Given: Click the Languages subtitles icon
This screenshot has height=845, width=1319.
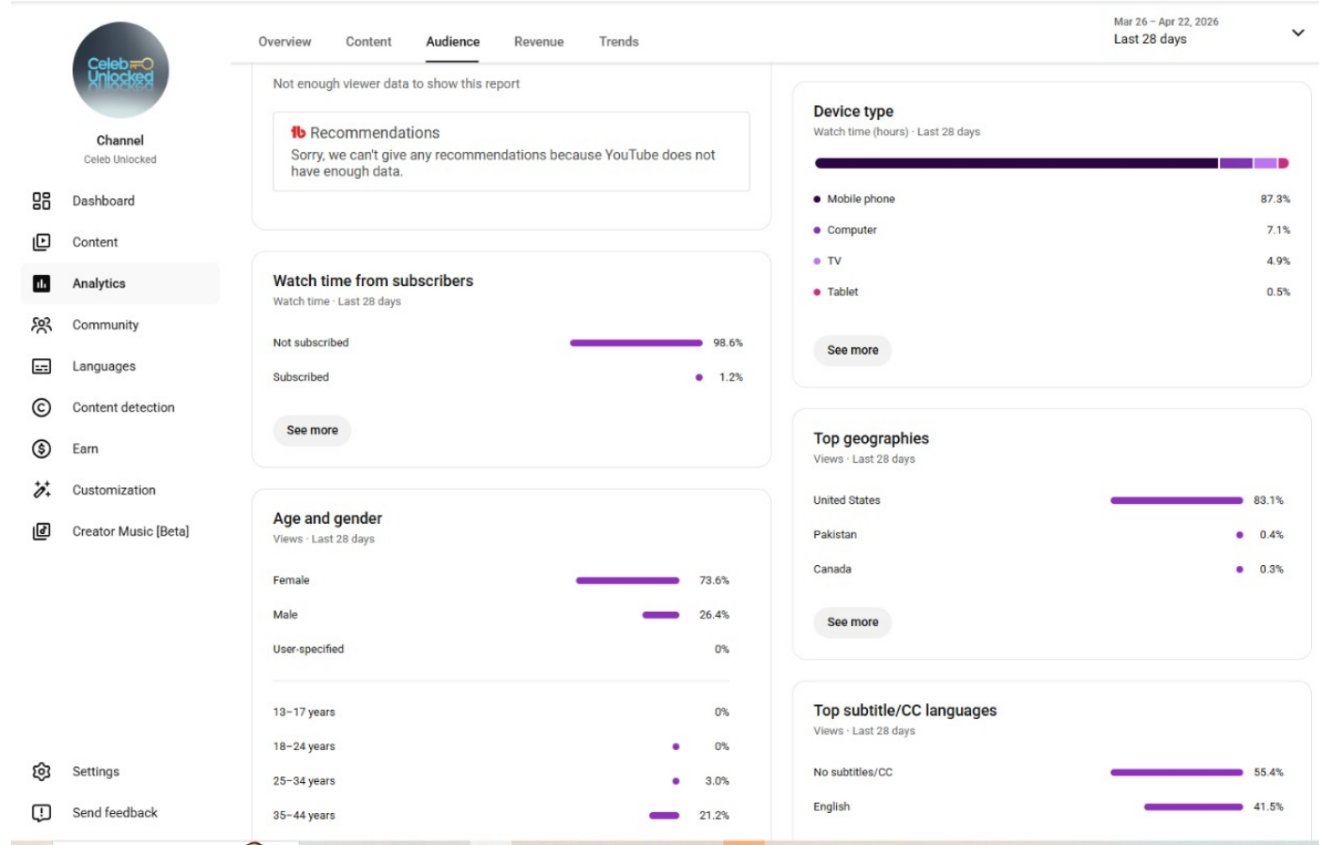Looking at the screenshot, I should 41,367.
